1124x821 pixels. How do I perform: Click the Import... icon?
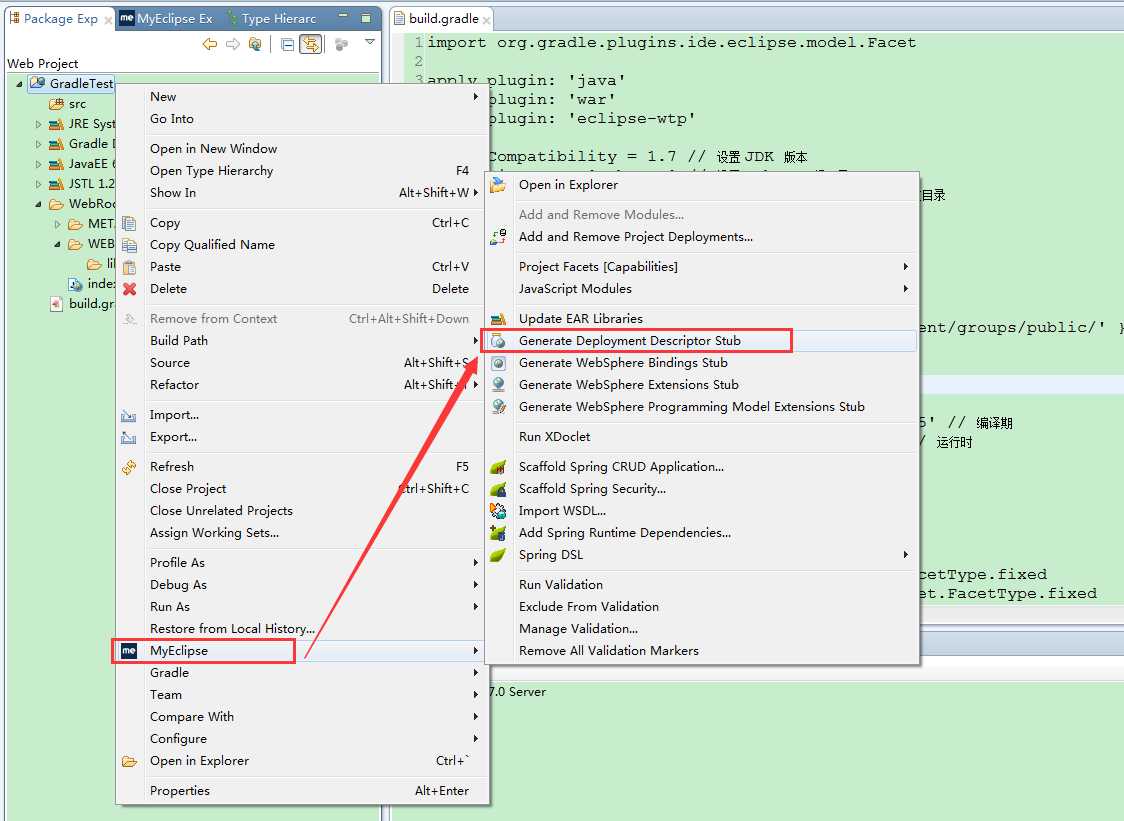click(x=129, y=415)
